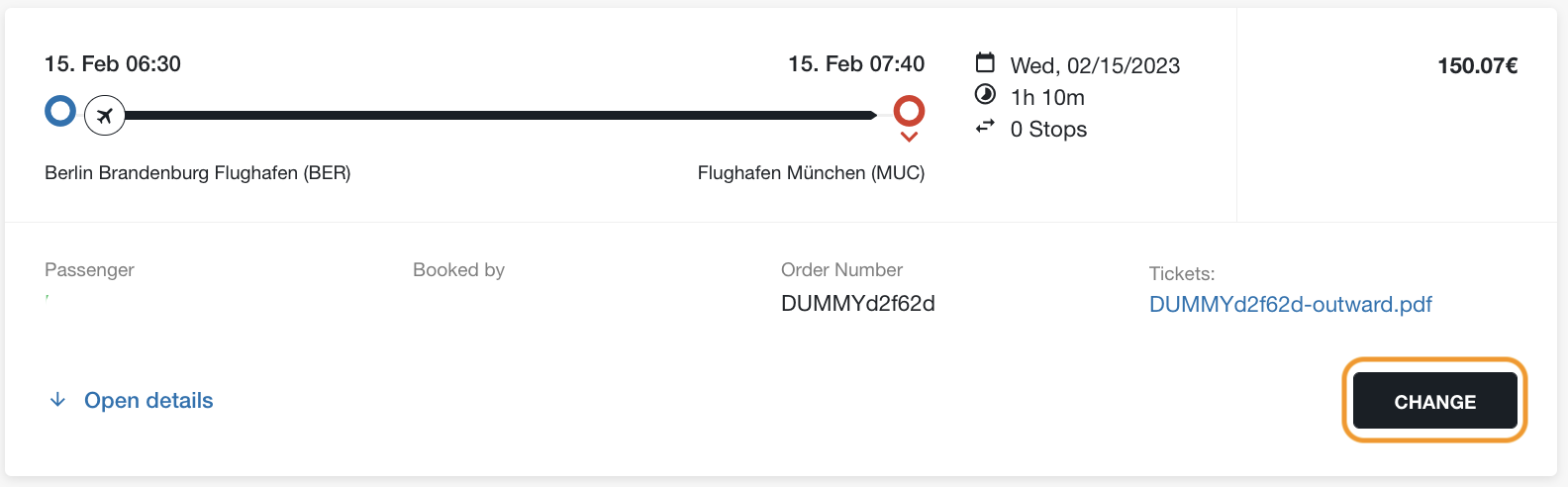This screenshot has height=487, width=1568.
Task: Click the 150.07€ price
Action: click(x=1477, y=65)
